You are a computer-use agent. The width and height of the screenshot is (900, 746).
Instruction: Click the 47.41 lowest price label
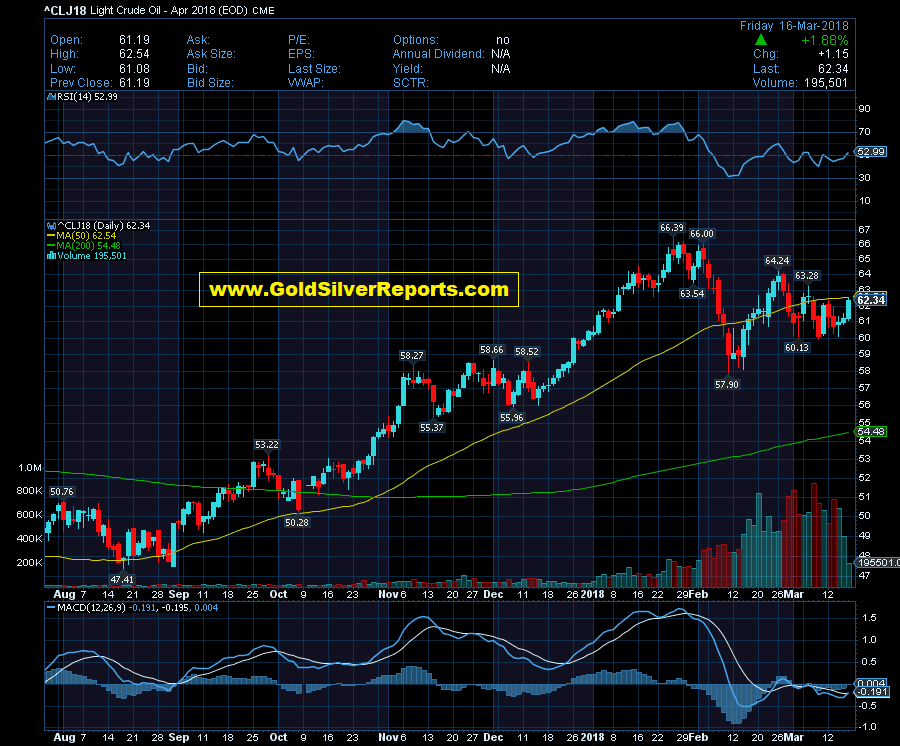(122, 580)
